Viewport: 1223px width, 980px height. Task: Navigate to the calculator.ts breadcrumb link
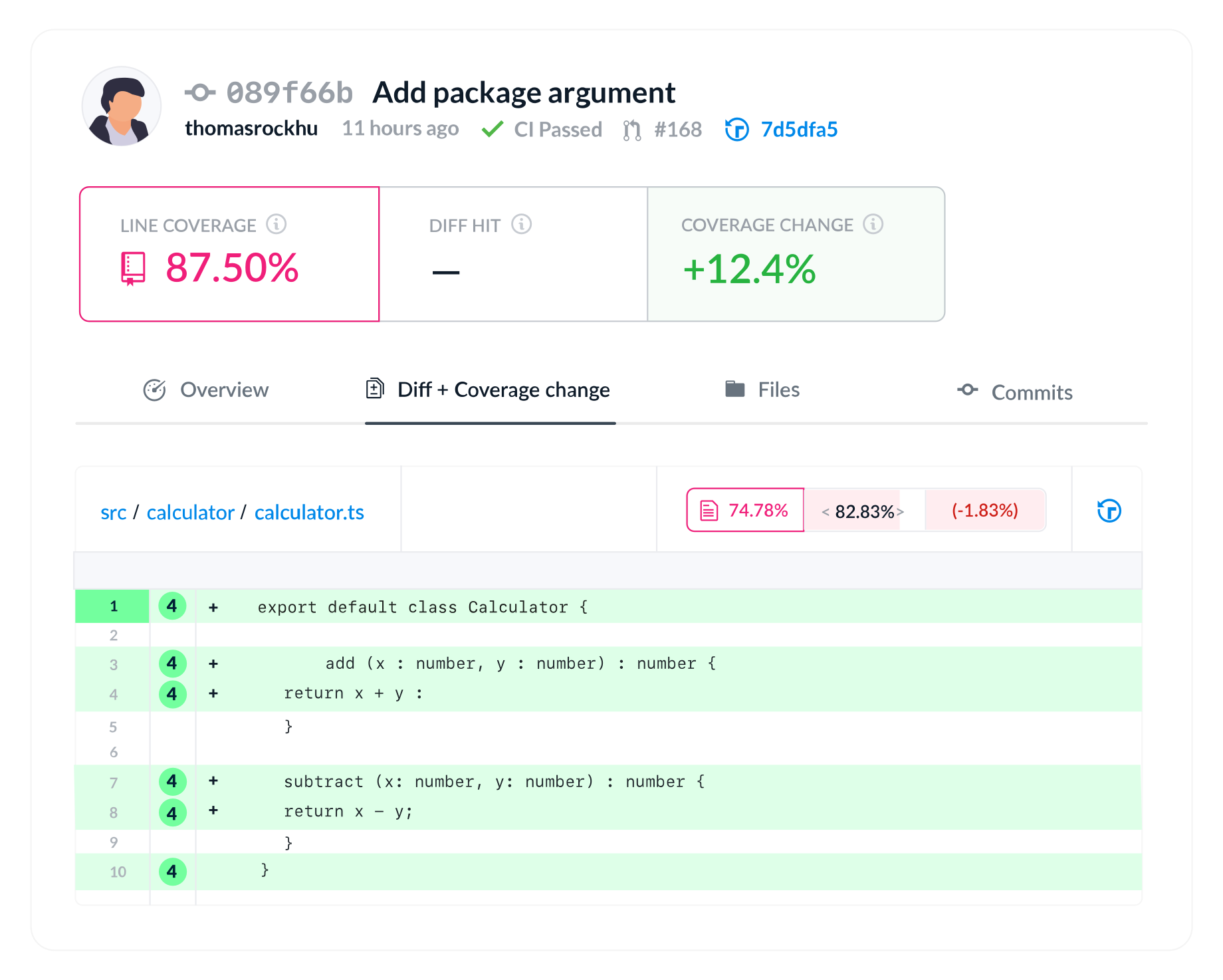coord(309,512)
